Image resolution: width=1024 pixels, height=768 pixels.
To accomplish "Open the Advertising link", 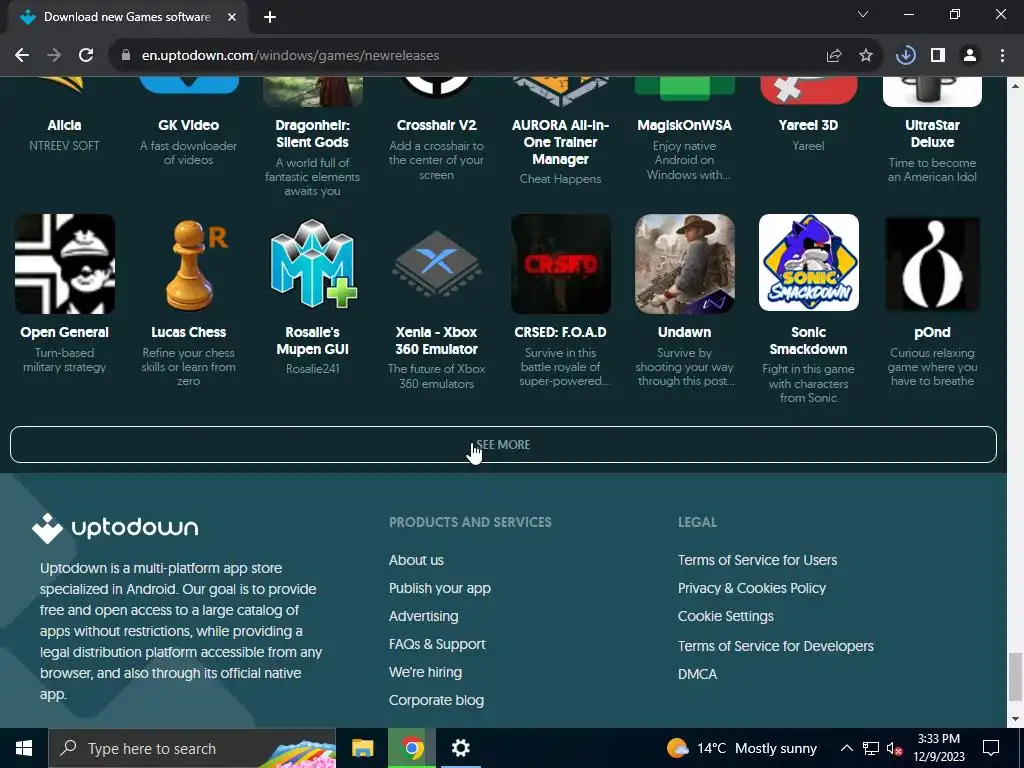I will pyautogui.click(x=423, y=616).
